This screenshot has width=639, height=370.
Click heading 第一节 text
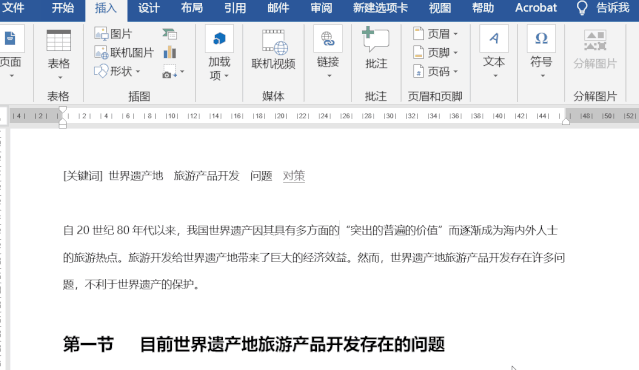click(x=88, y=344)
